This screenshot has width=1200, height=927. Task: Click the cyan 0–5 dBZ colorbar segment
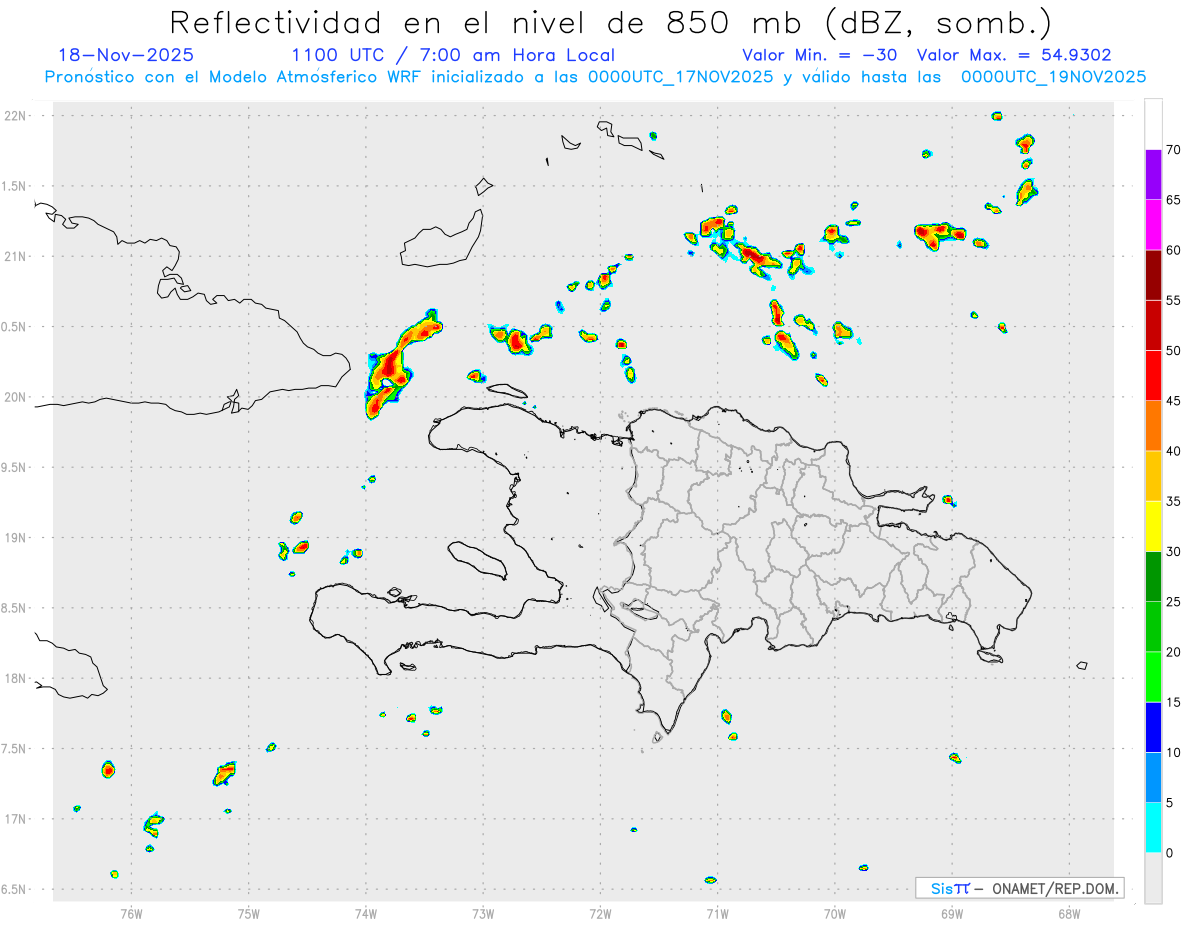click(1153, 828)
